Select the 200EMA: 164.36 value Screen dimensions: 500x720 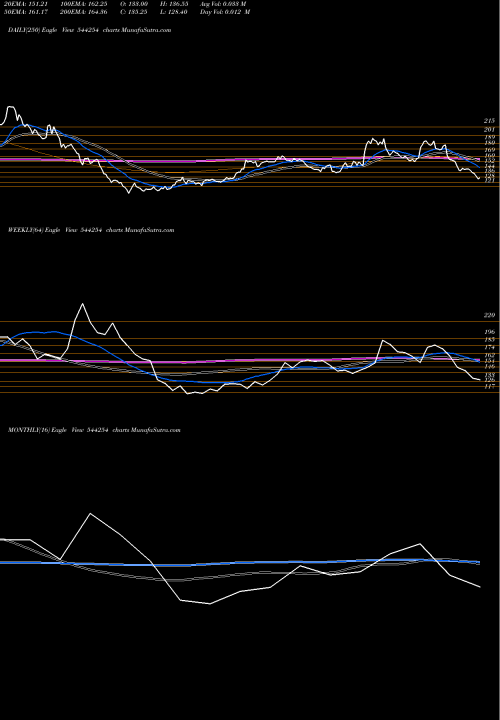(x=84, y=12)
